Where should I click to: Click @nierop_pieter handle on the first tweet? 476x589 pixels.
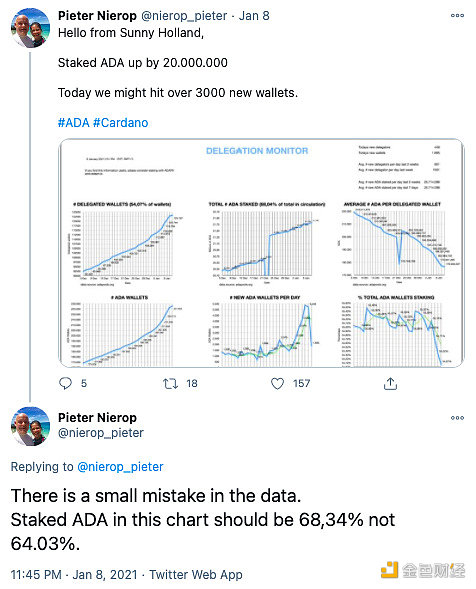pos(184,16)
